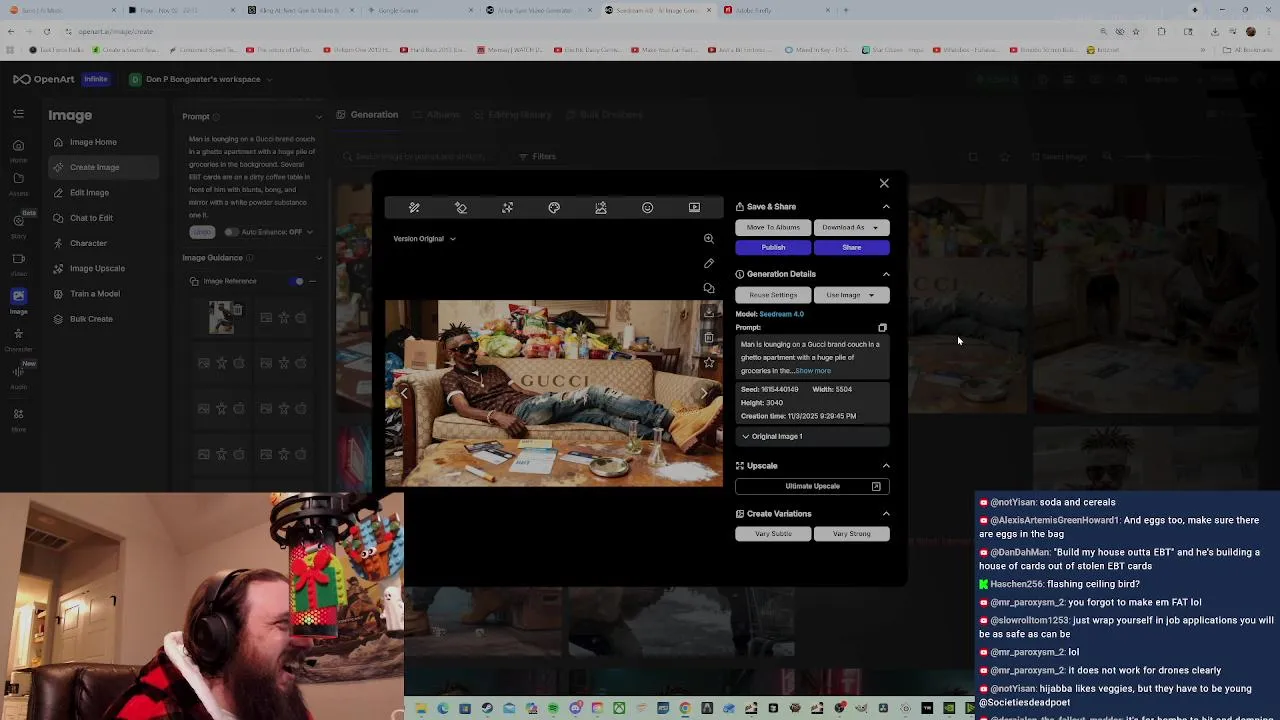Toggle the Auto Enhance switch

(231, 232)
